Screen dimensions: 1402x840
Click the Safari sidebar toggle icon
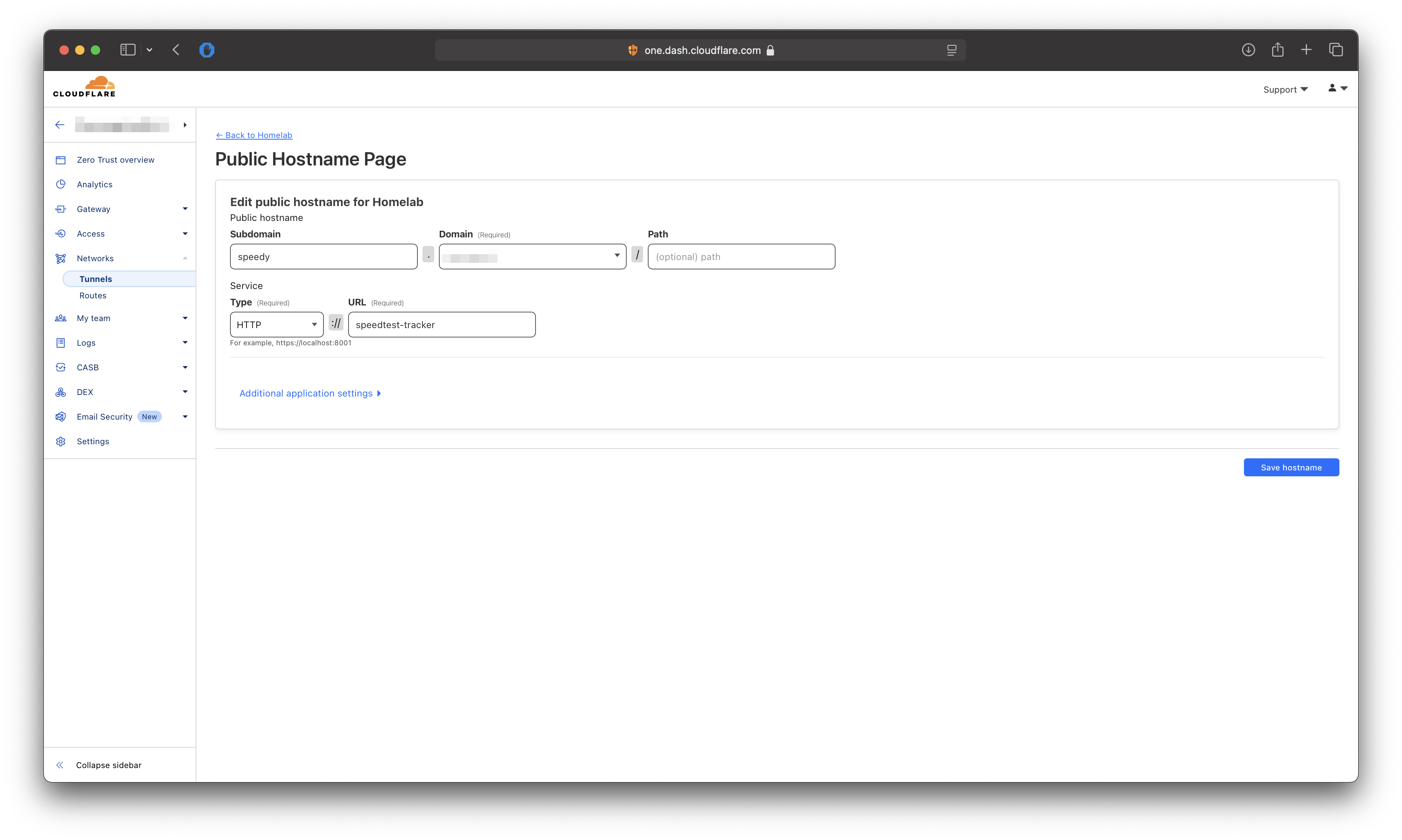[128, 50]
